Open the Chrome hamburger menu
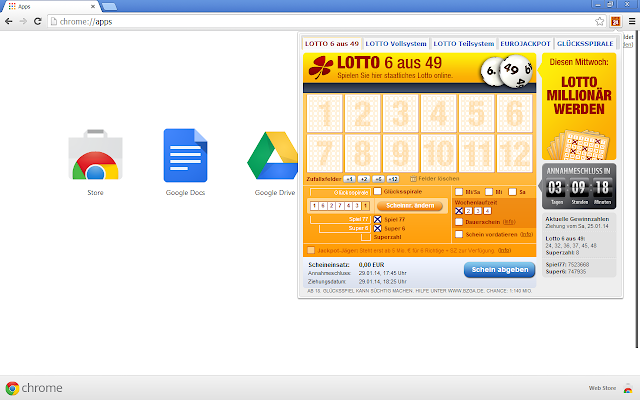The image size is (640, 400). click(x=632, y=21)
